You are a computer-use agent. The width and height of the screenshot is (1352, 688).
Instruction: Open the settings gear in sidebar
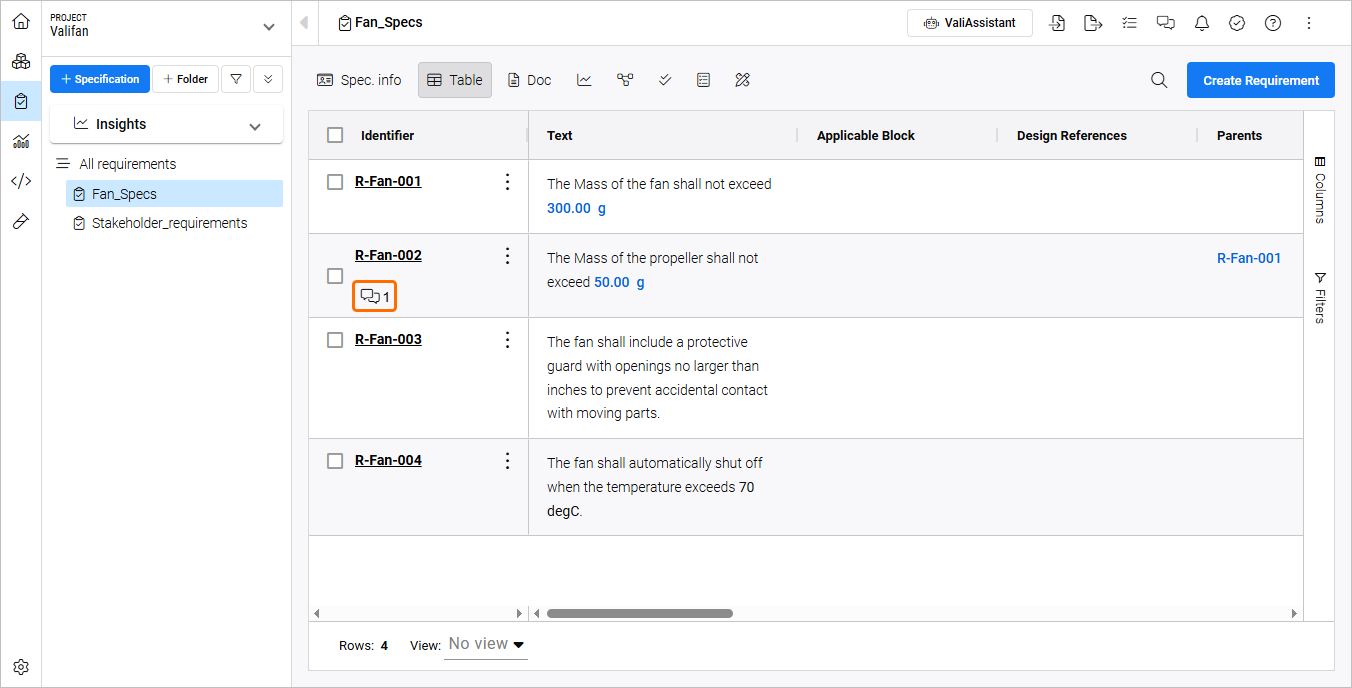[21, 666]
